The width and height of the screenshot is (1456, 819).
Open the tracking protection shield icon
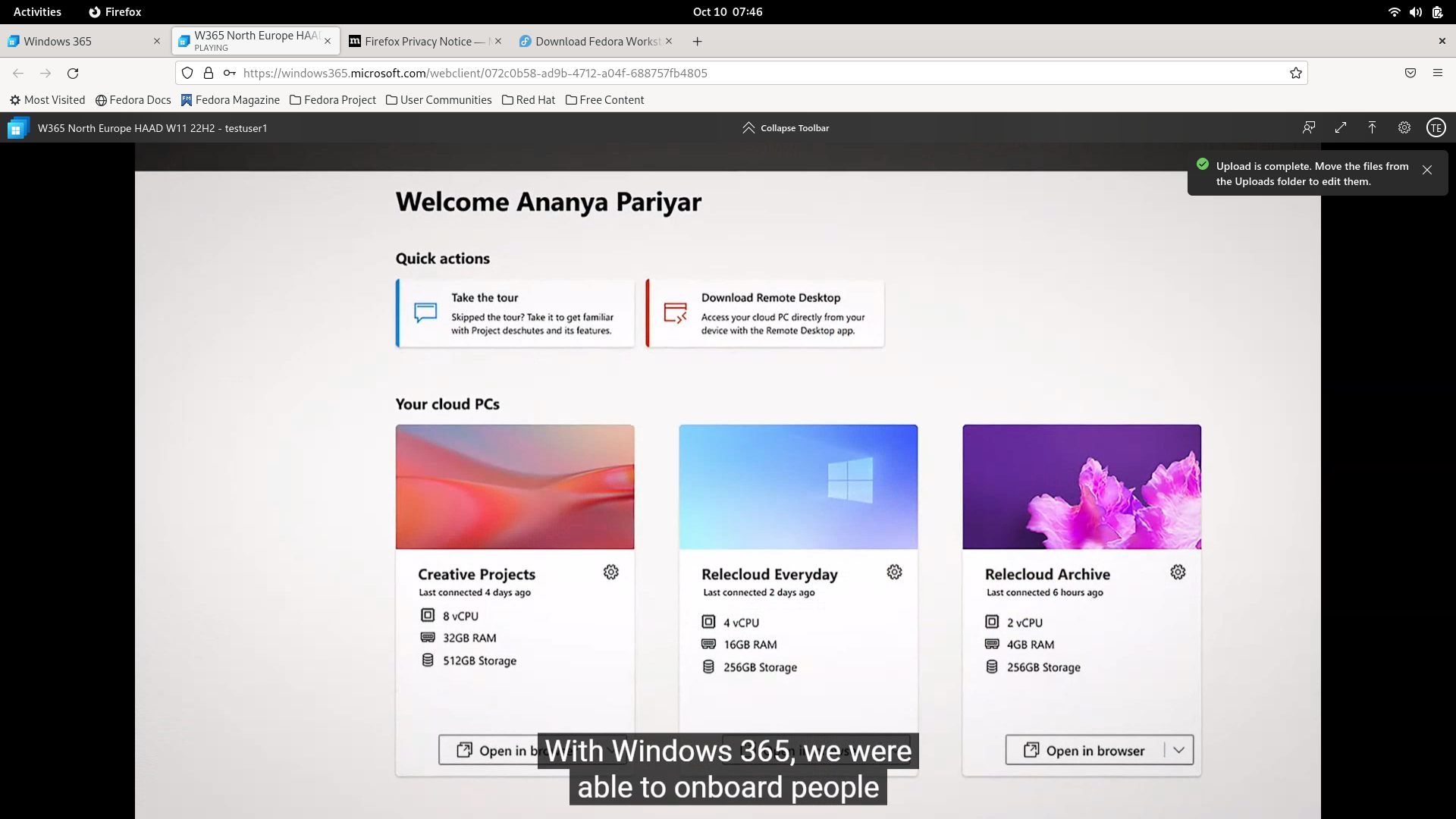click(x=187, y=73)
